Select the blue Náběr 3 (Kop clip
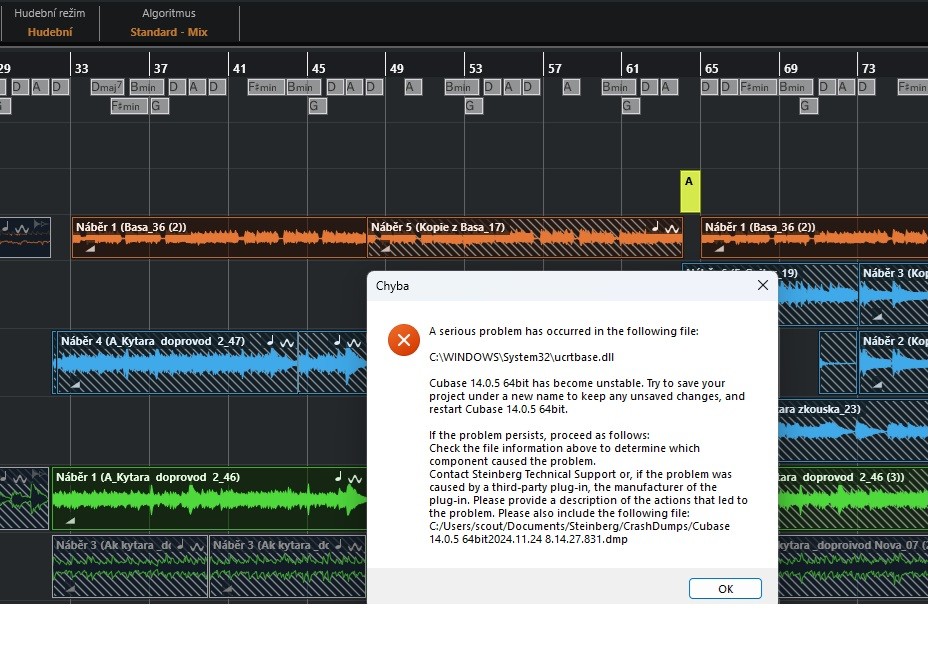The width and height of the screenshot is (928, 648). 893,294
